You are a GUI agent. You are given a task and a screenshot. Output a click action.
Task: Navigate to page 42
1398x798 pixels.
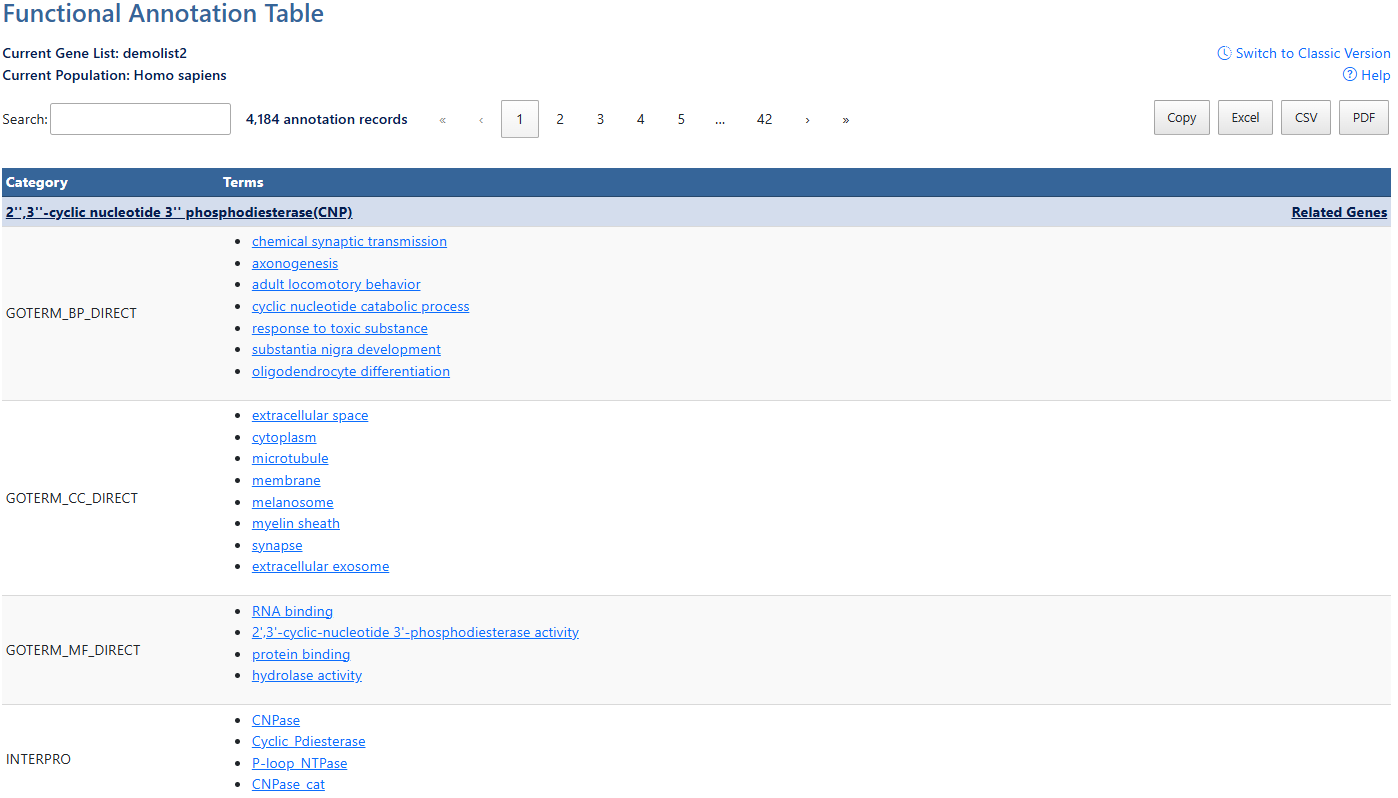point(764,119)
